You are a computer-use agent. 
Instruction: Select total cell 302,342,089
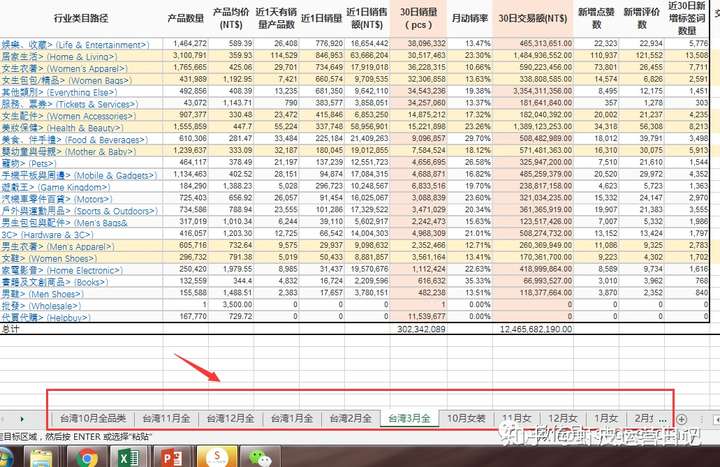click(x=418, y=329)
